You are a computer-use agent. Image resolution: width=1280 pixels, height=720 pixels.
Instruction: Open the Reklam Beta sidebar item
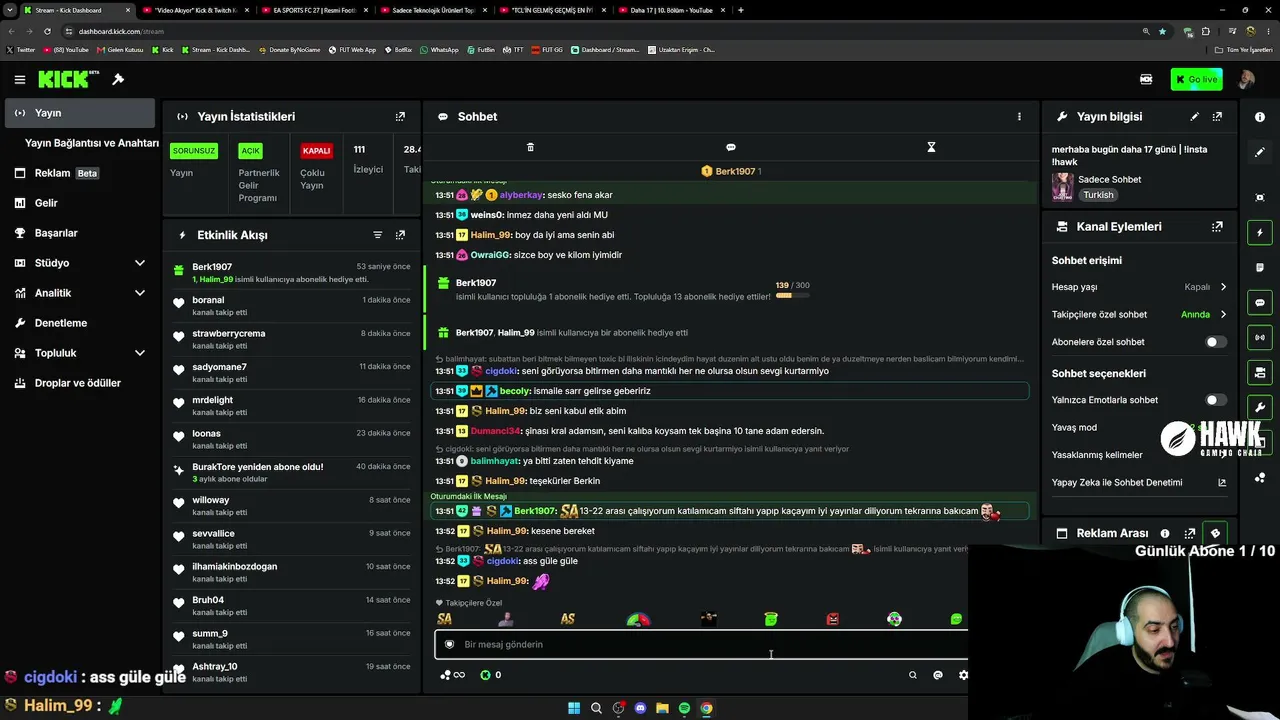(x=80, y=173)
